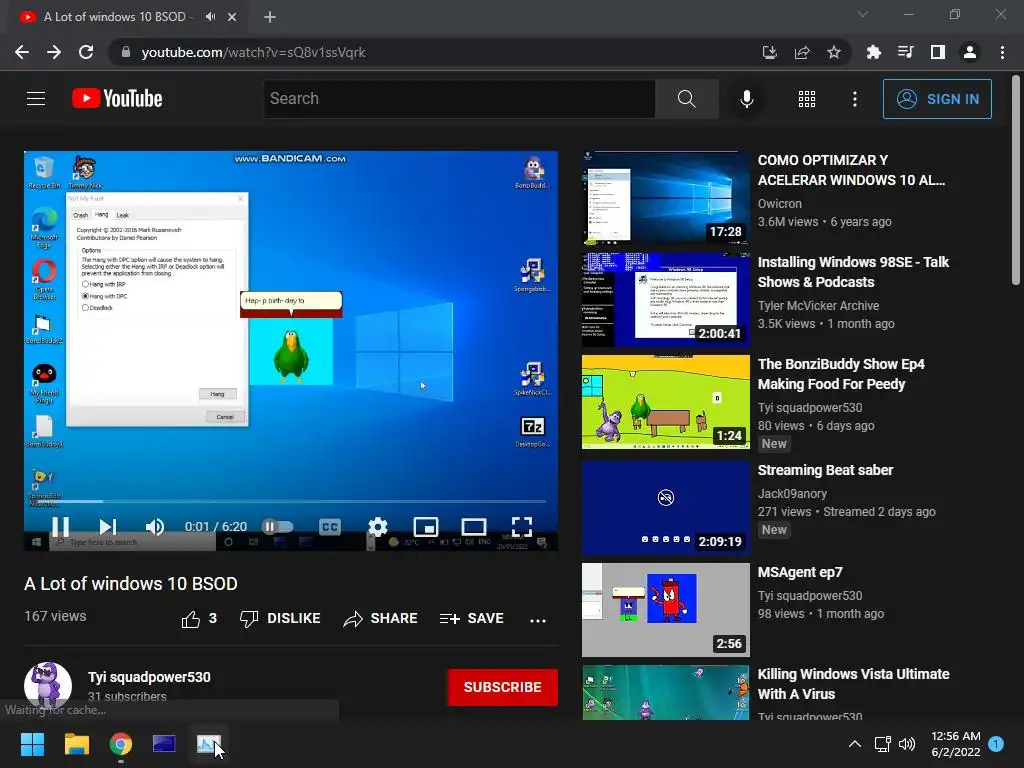Bookmark this page with the star

click(834, 52)
